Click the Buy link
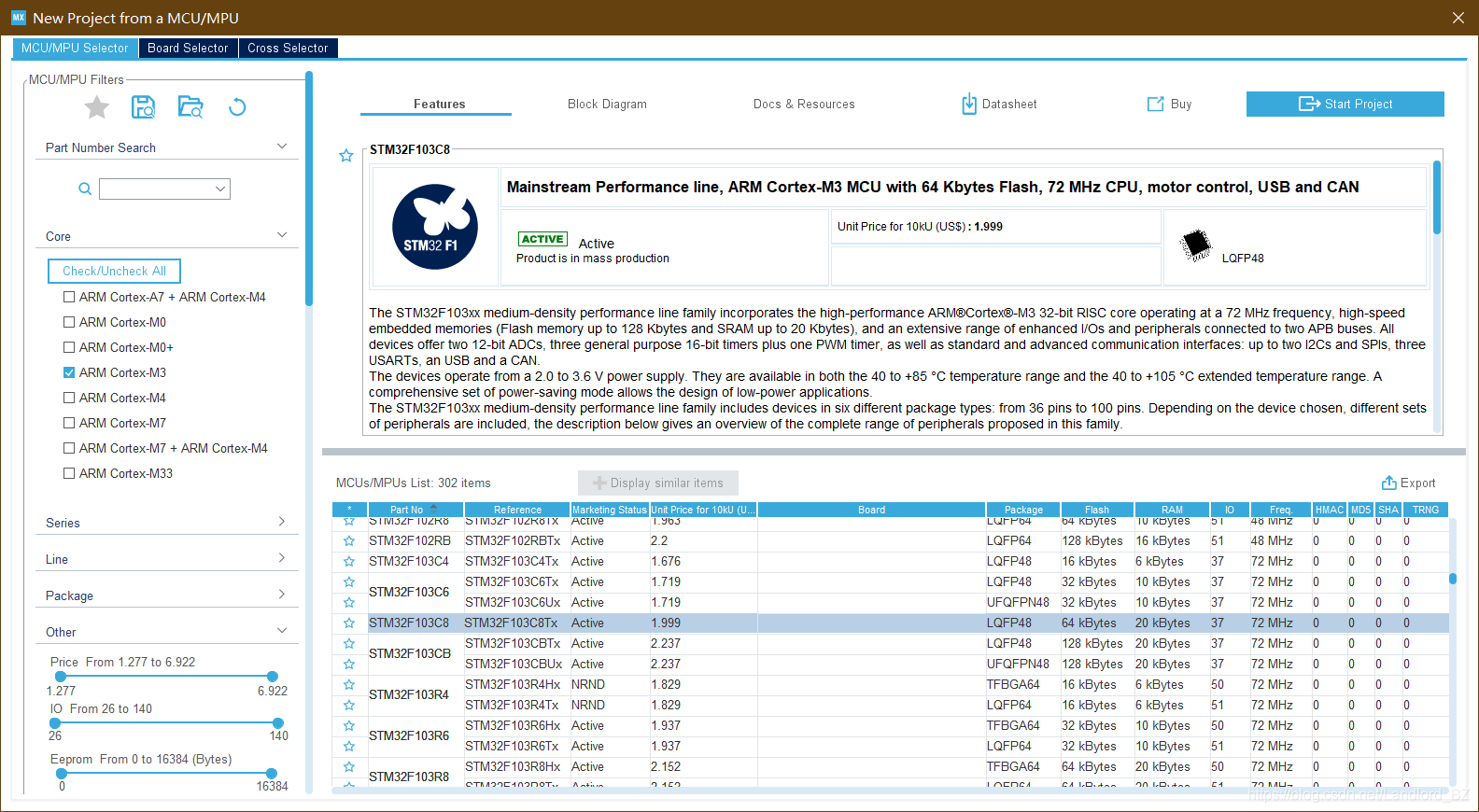The image size is (1479, 812). 1170,104
